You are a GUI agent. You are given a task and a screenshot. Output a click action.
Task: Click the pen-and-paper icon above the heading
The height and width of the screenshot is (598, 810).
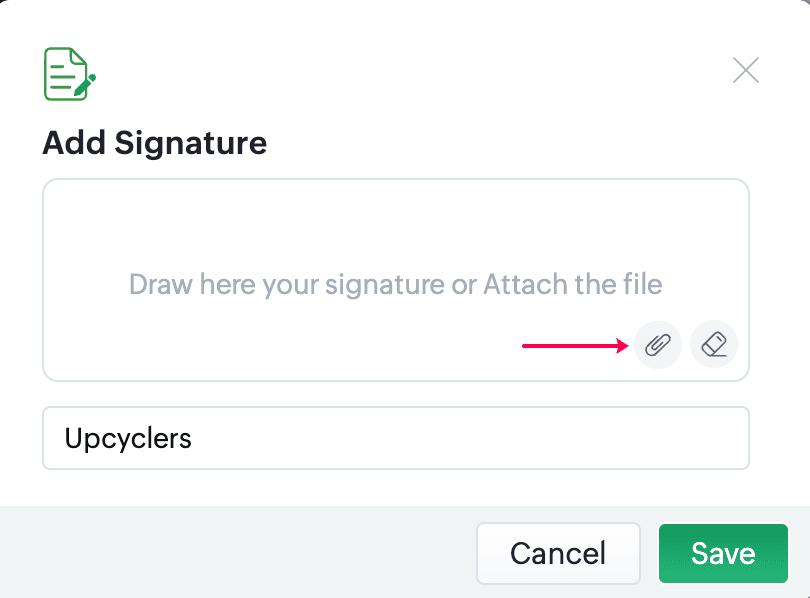coord(69,74)
